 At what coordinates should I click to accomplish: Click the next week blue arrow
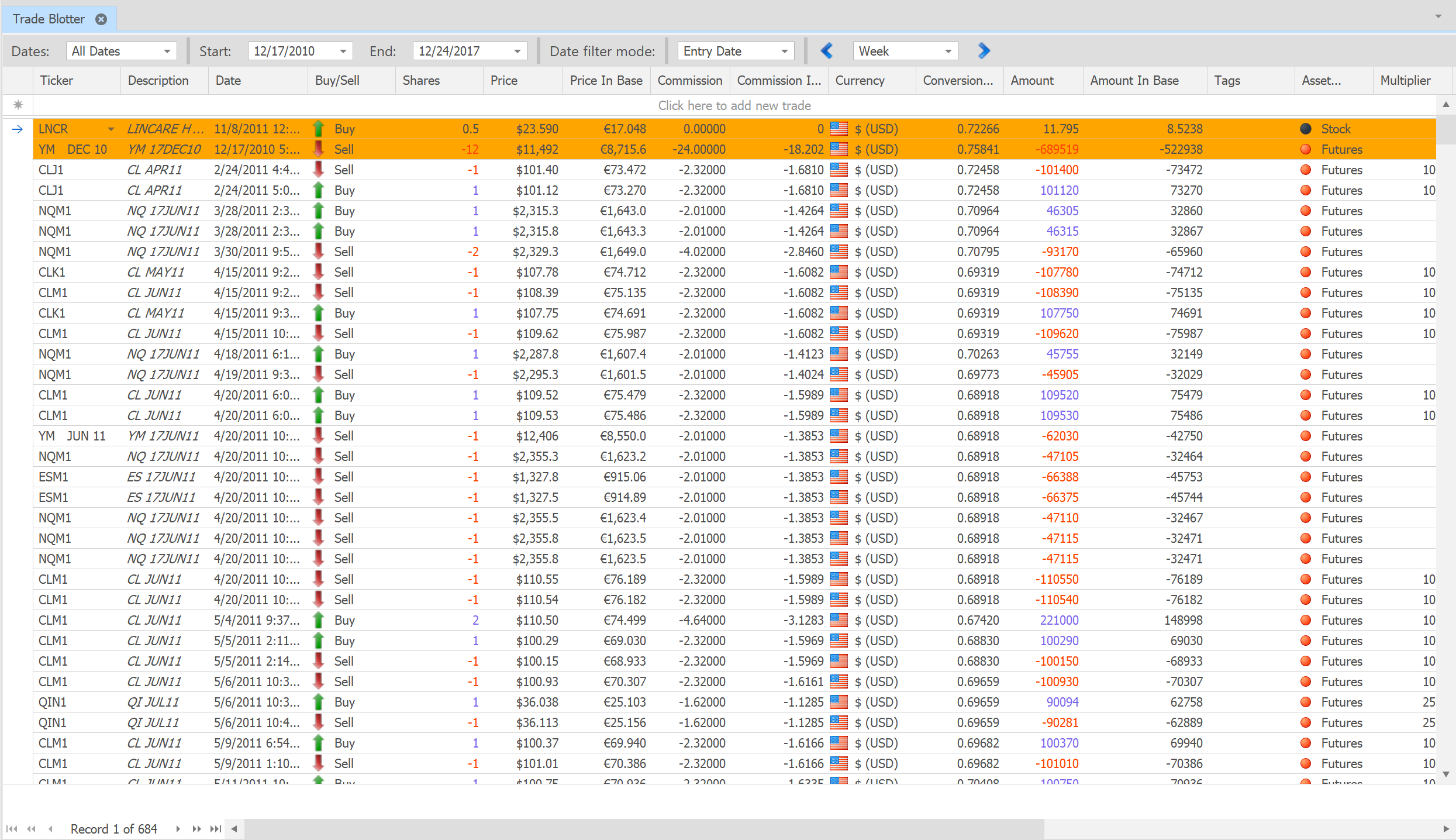coord(984,51)
